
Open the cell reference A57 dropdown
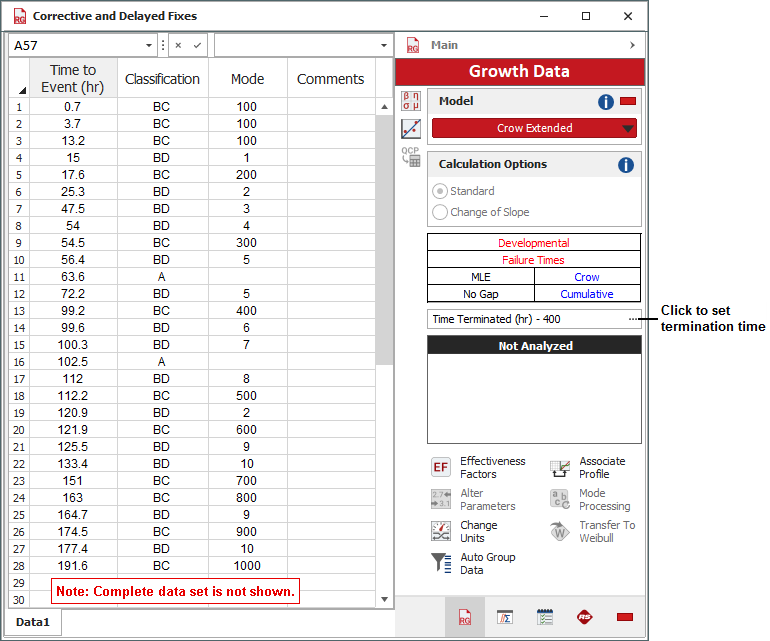tap(149, 46)
